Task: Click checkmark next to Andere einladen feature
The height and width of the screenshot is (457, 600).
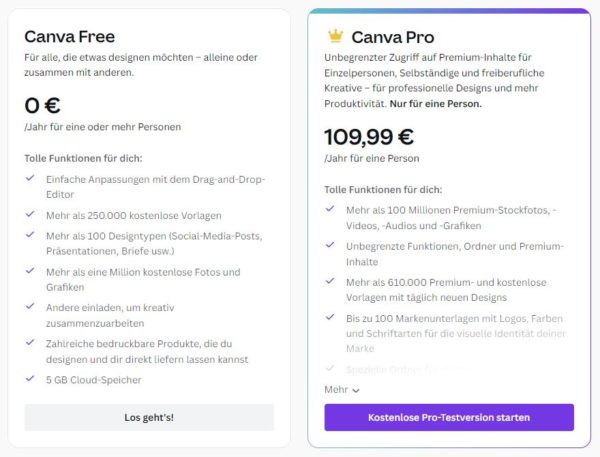Action: [x=30, y=307]
